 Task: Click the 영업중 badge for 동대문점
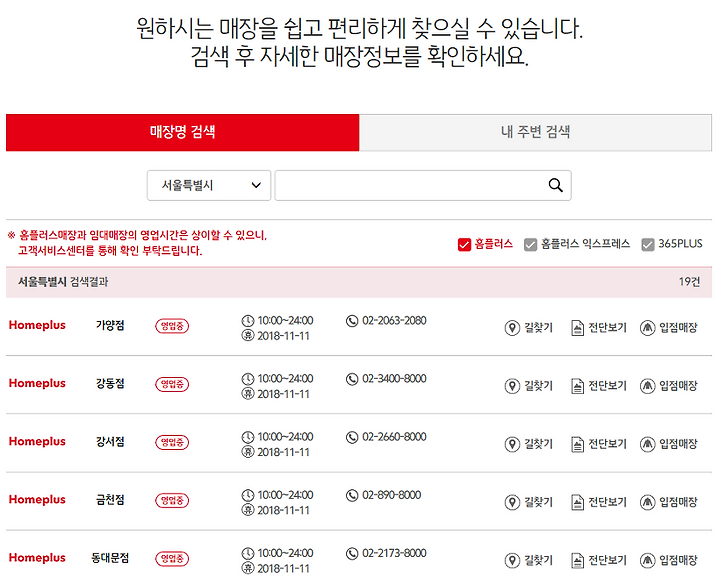pyautogui.click(x=172, y=559)
